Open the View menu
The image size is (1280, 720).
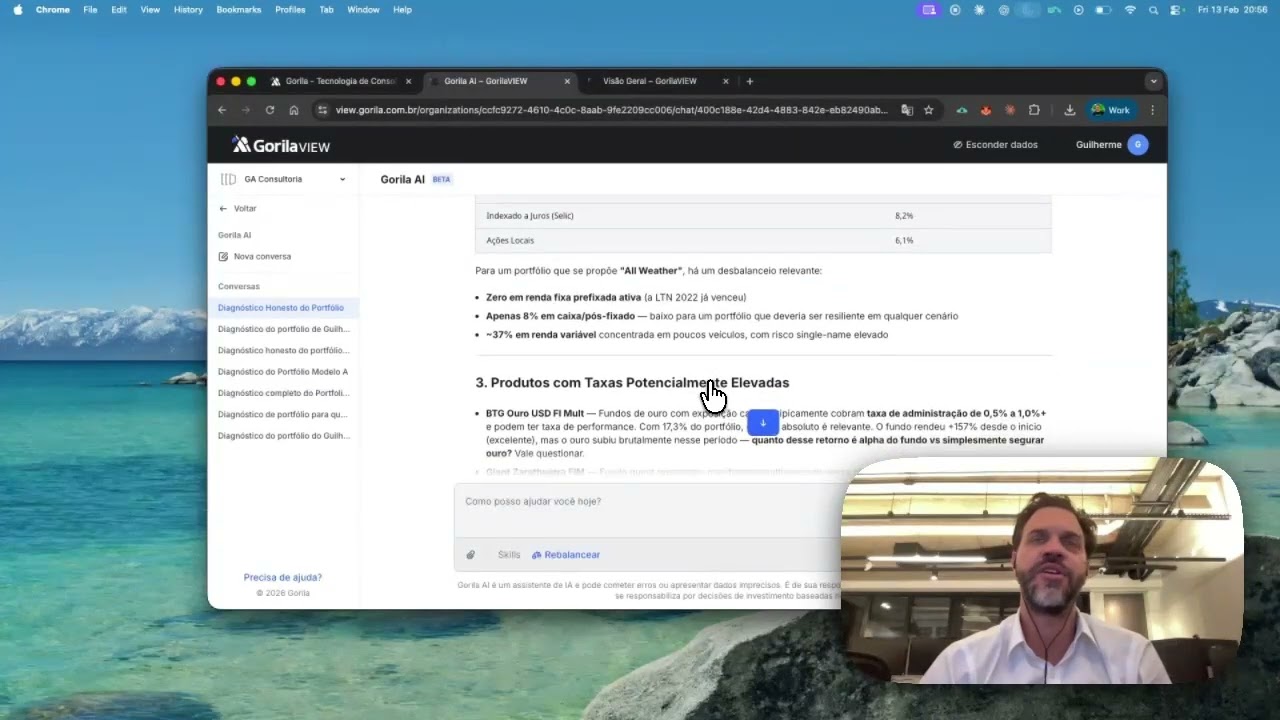pos(150,10)
